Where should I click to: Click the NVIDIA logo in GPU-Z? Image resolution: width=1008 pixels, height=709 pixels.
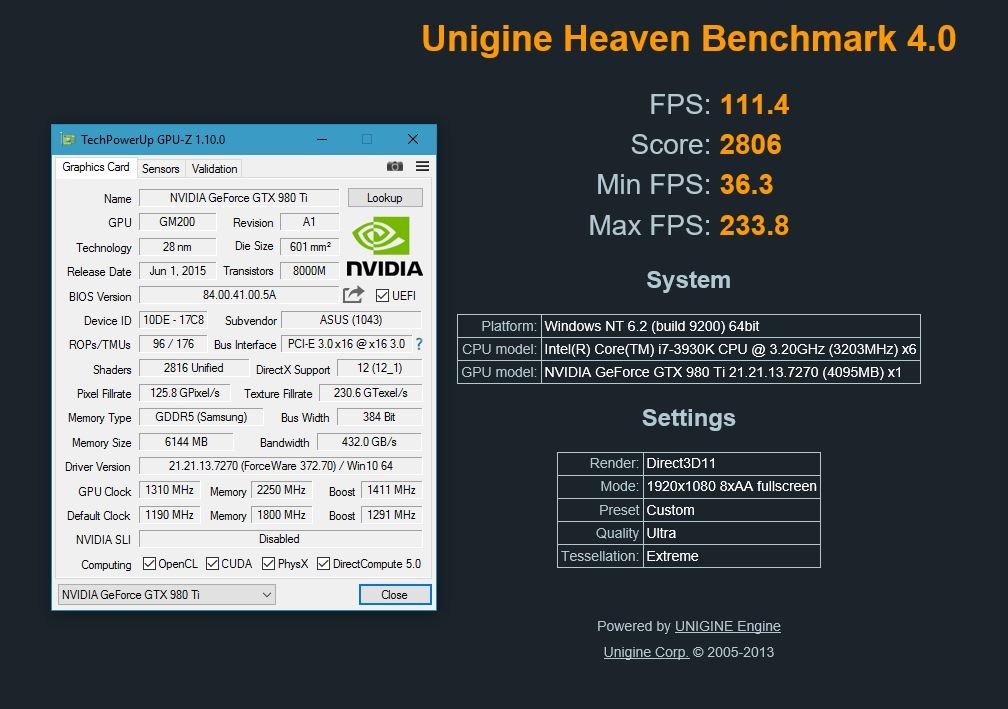pyautogui.click(x=384, y=246)
